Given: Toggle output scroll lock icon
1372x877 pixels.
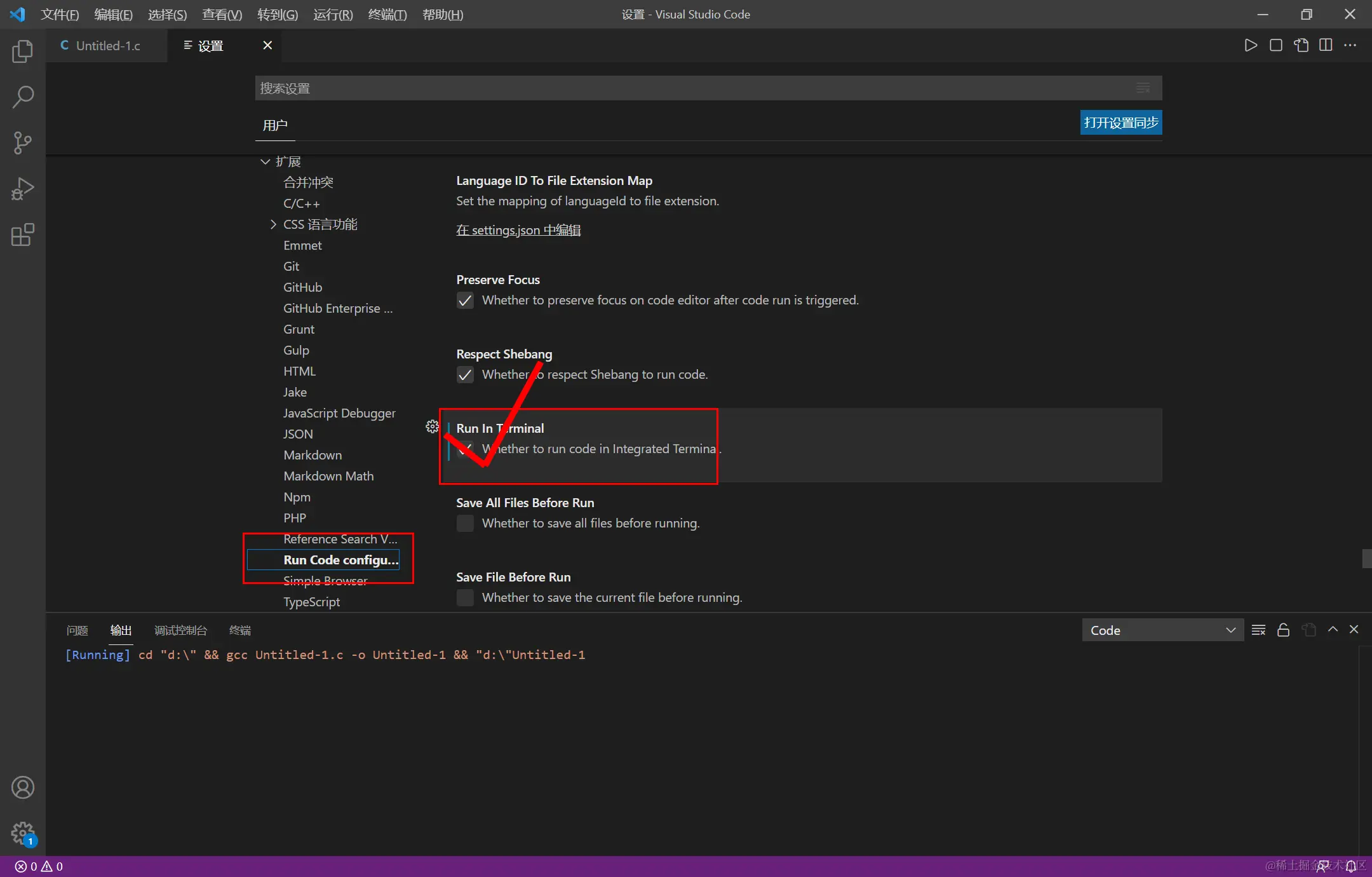Looking at the screenshot, I should pos(1283,630).
